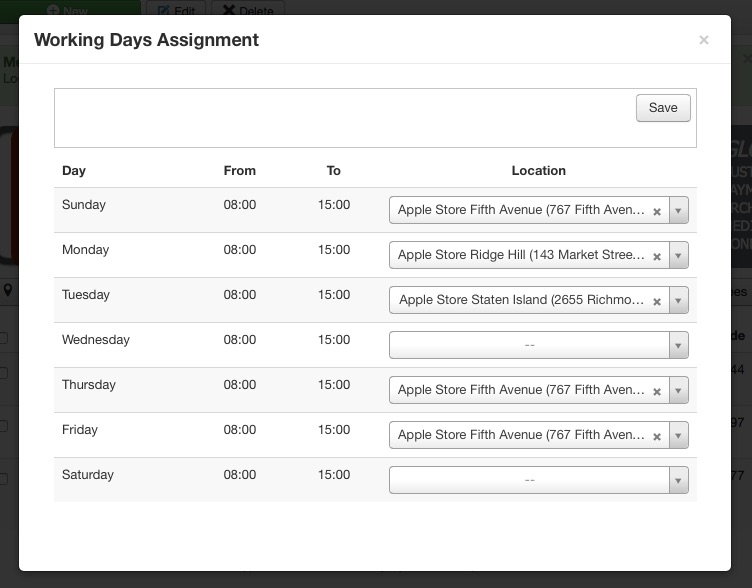Click the Wednesday day label
Viewport: 752px width, 588px height.
(x=96, y=340)
